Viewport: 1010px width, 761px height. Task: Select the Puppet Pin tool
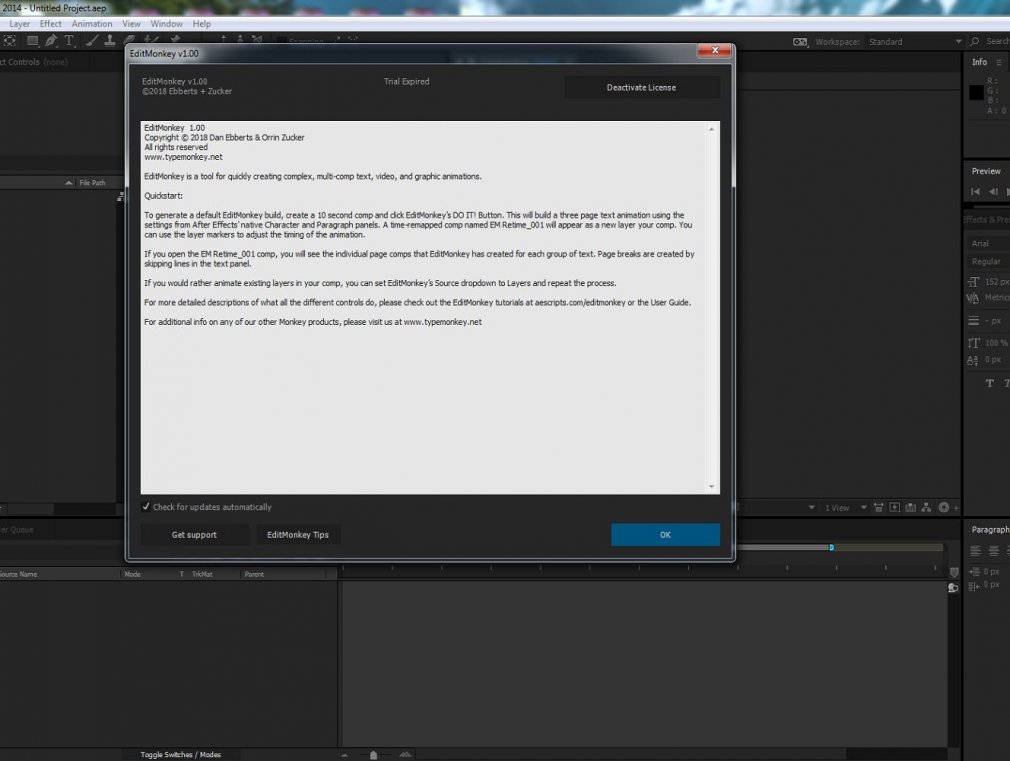175,39
